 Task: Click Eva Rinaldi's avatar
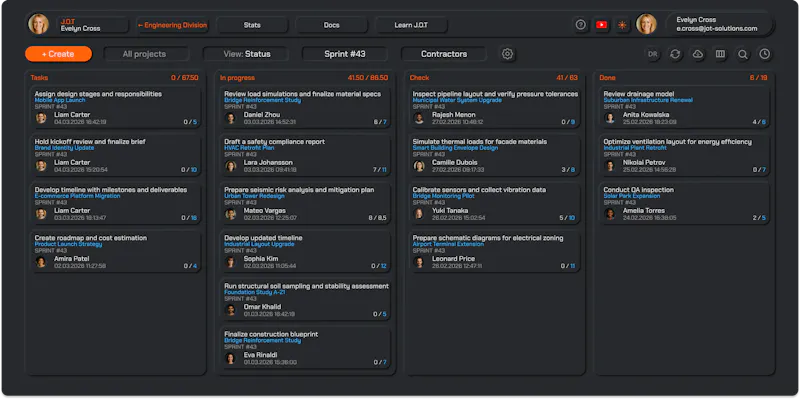tap(231, 358)
